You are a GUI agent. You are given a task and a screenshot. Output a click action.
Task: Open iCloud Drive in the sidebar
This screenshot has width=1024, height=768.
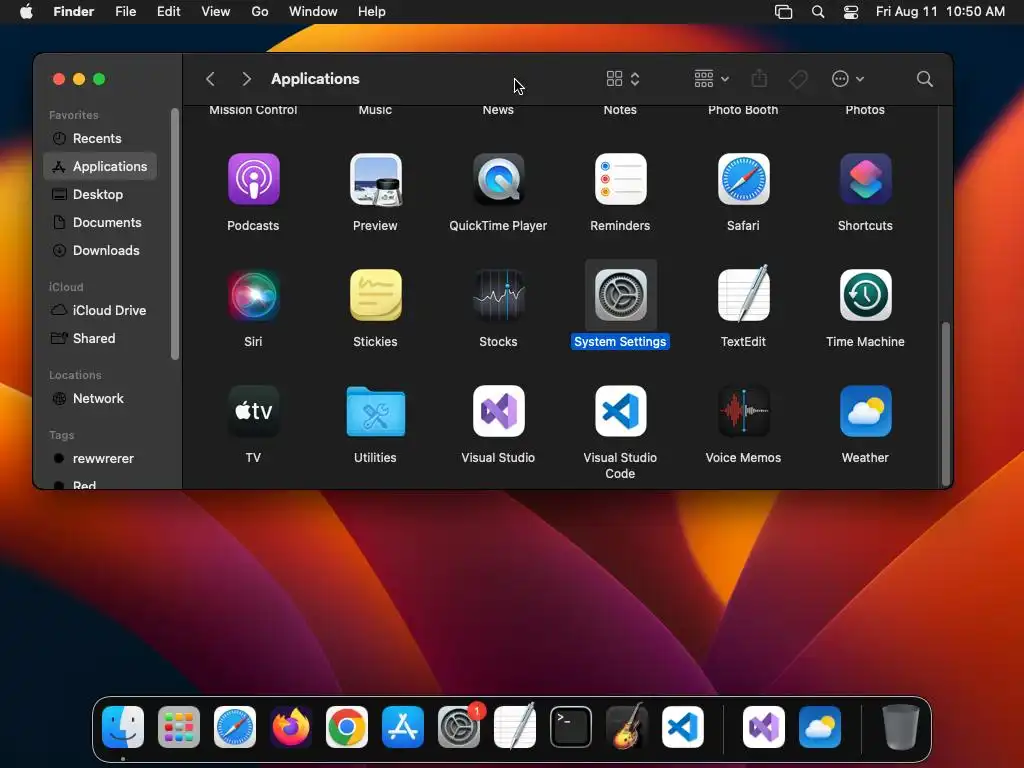[100, 311]
